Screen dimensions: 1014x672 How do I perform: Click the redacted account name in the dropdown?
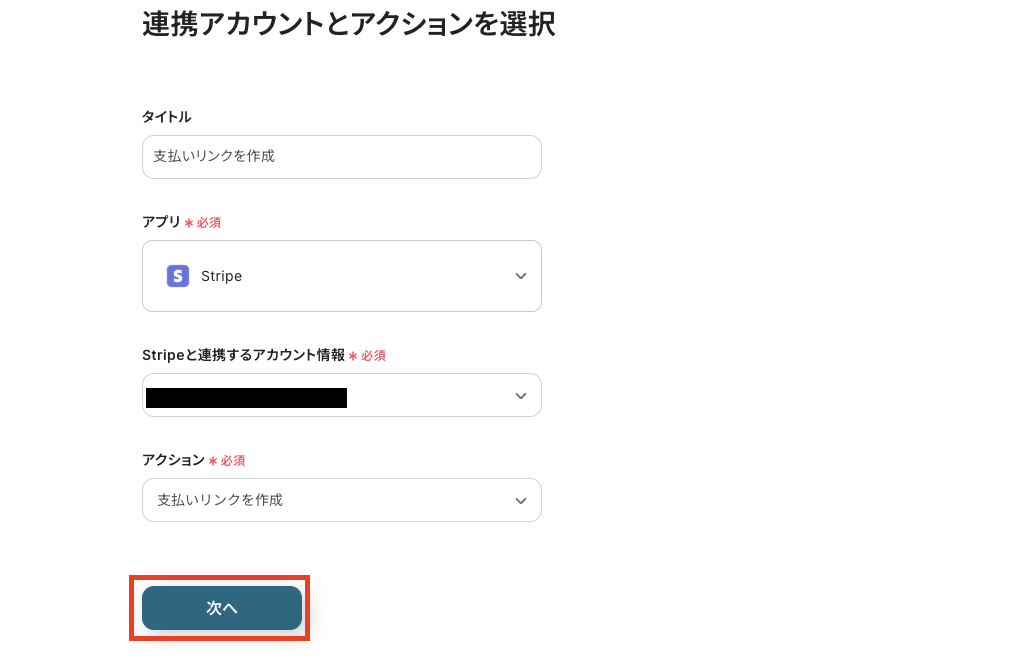coord(246,397)
